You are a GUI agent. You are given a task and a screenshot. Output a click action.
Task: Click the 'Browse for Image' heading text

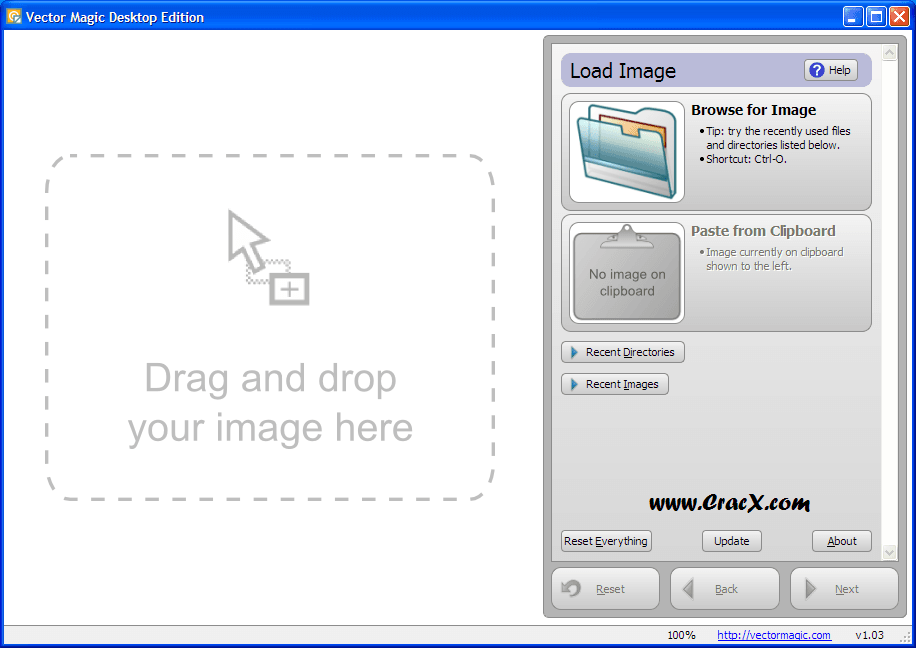[754, 110]
